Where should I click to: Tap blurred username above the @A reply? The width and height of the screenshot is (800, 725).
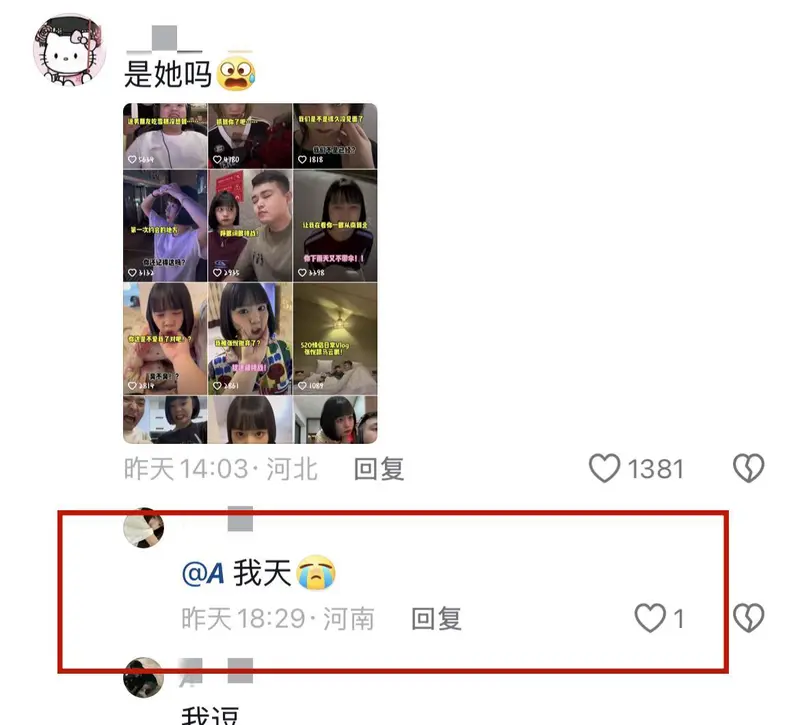click(x=240, y=519)
